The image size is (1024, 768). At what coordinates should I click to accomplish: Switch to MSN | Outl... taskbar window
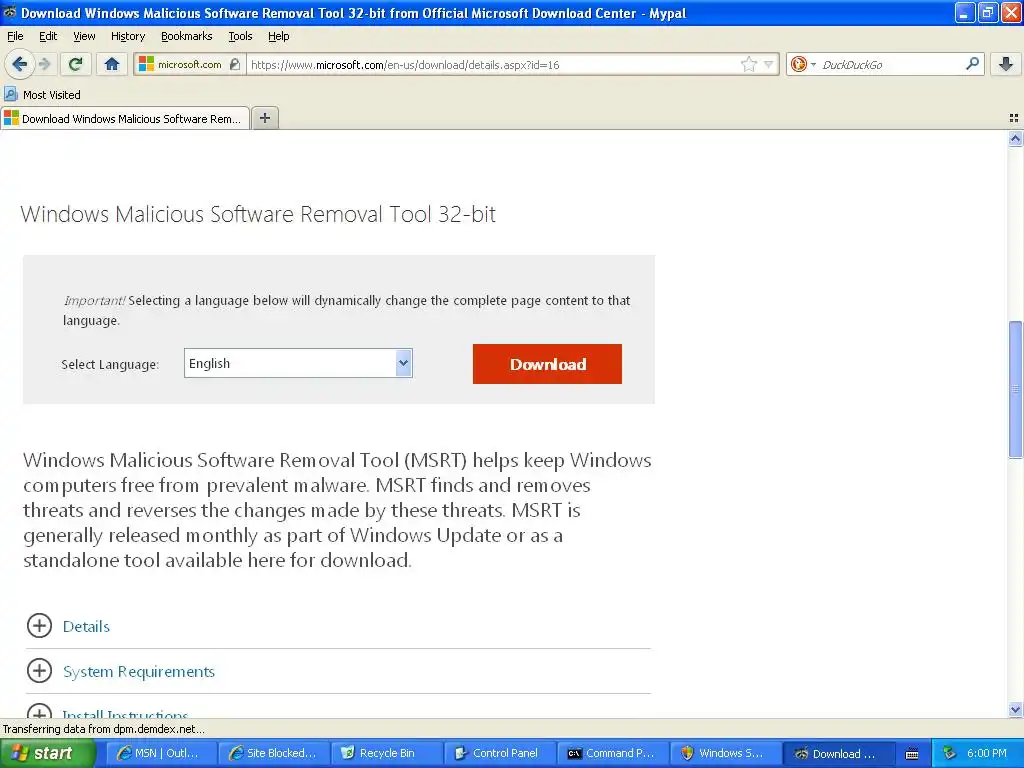click(159, 753)
